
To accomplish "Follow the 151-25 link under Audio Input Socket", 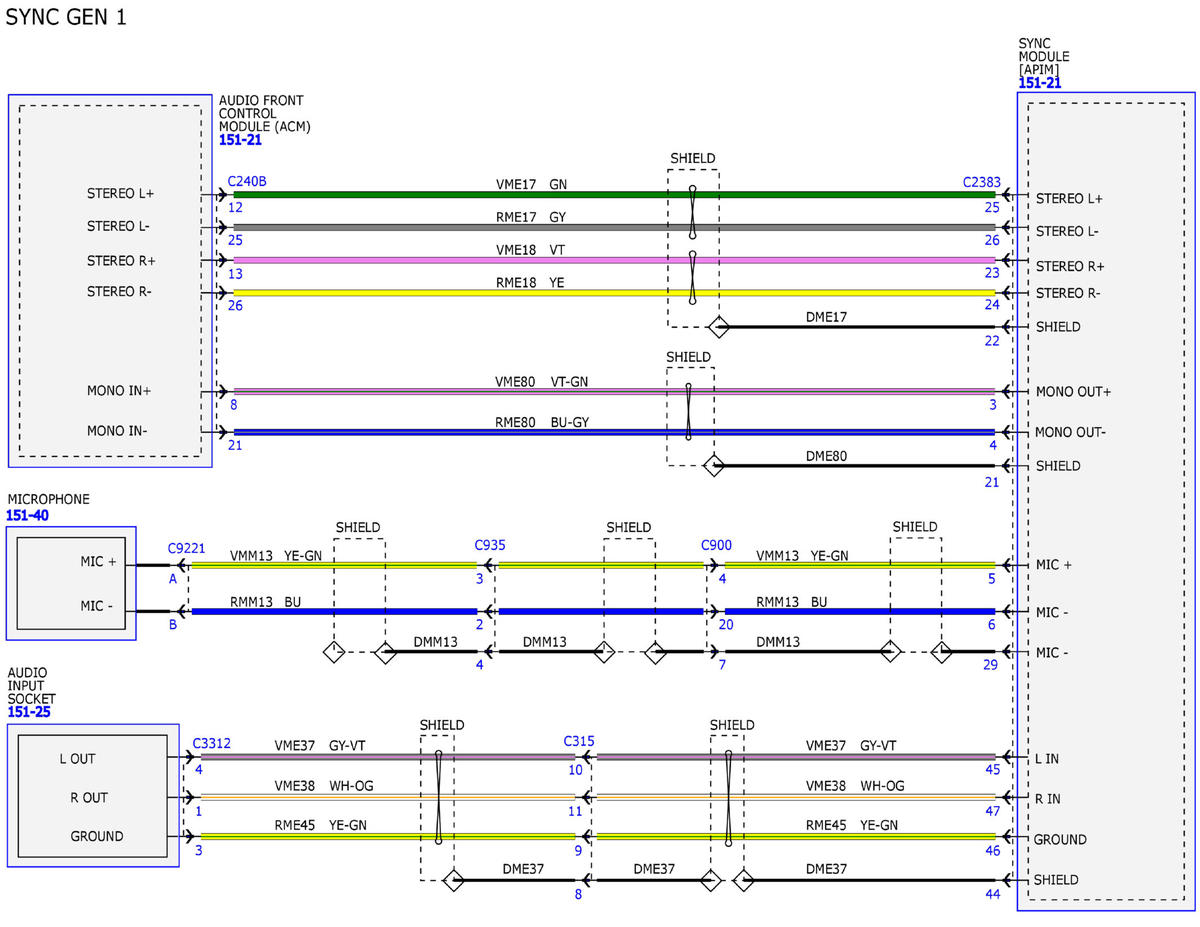I will pos(28,712).
